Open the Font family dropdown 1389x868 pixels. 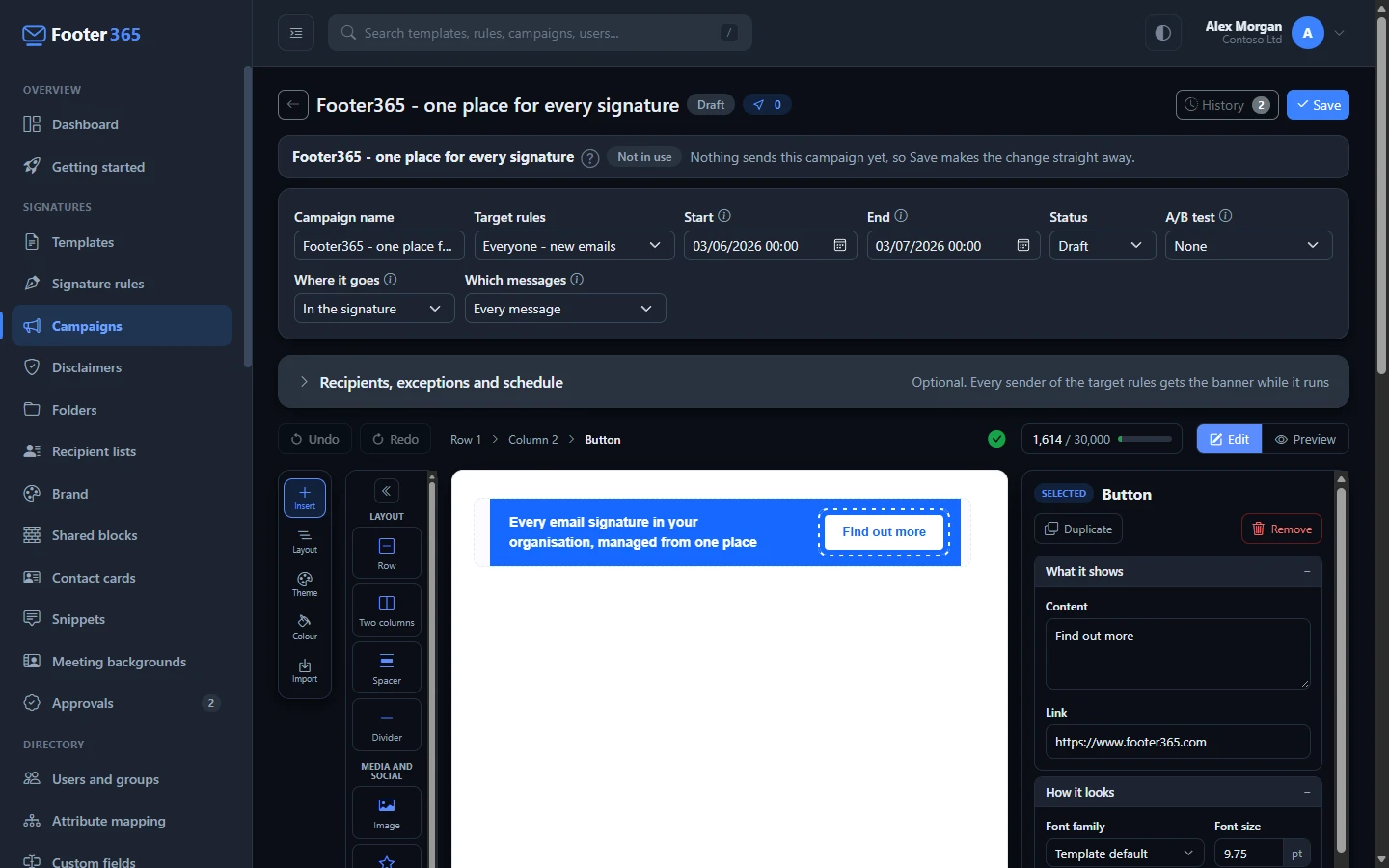(x=1125, y=854)
